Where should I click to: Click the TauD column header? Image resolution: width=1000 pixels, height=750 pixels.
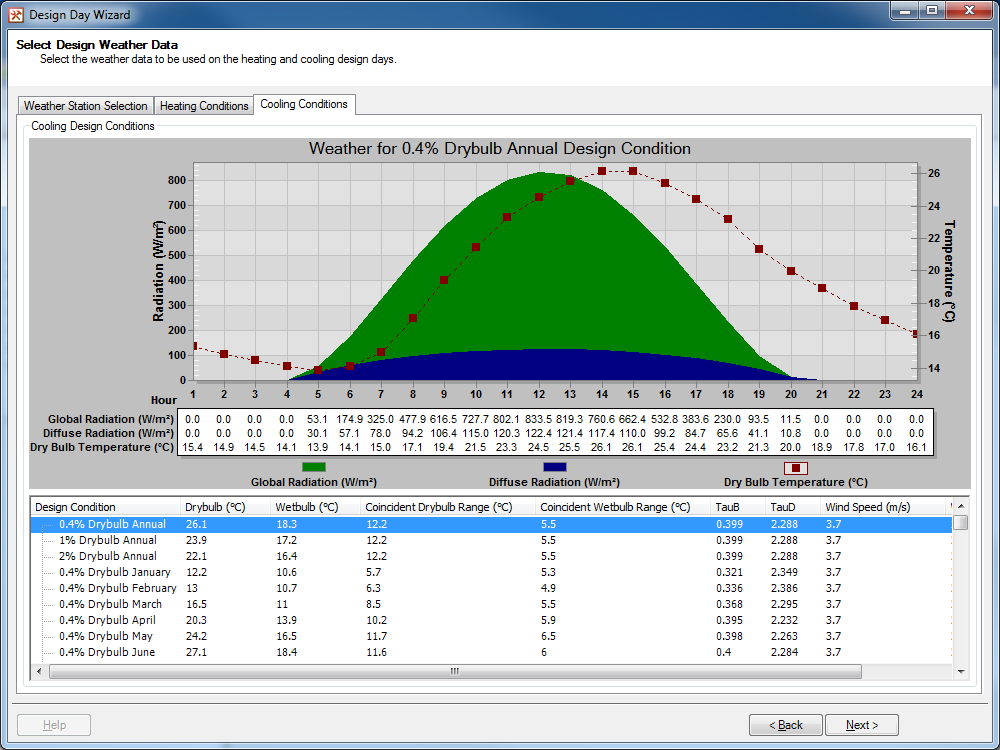click(793, 507)
